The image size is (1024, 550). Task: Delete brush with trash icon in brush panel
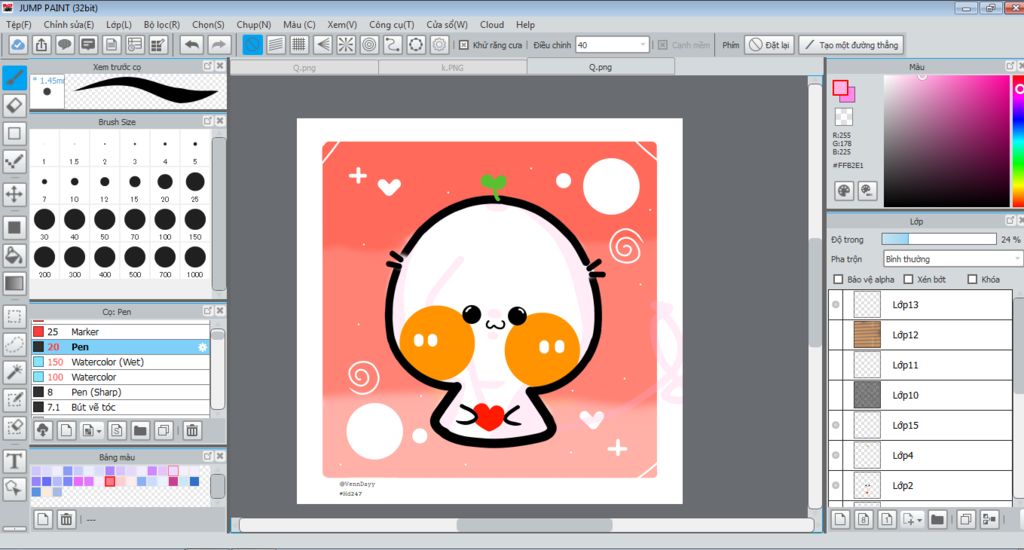pyautogui.click(x=192, y=430)
